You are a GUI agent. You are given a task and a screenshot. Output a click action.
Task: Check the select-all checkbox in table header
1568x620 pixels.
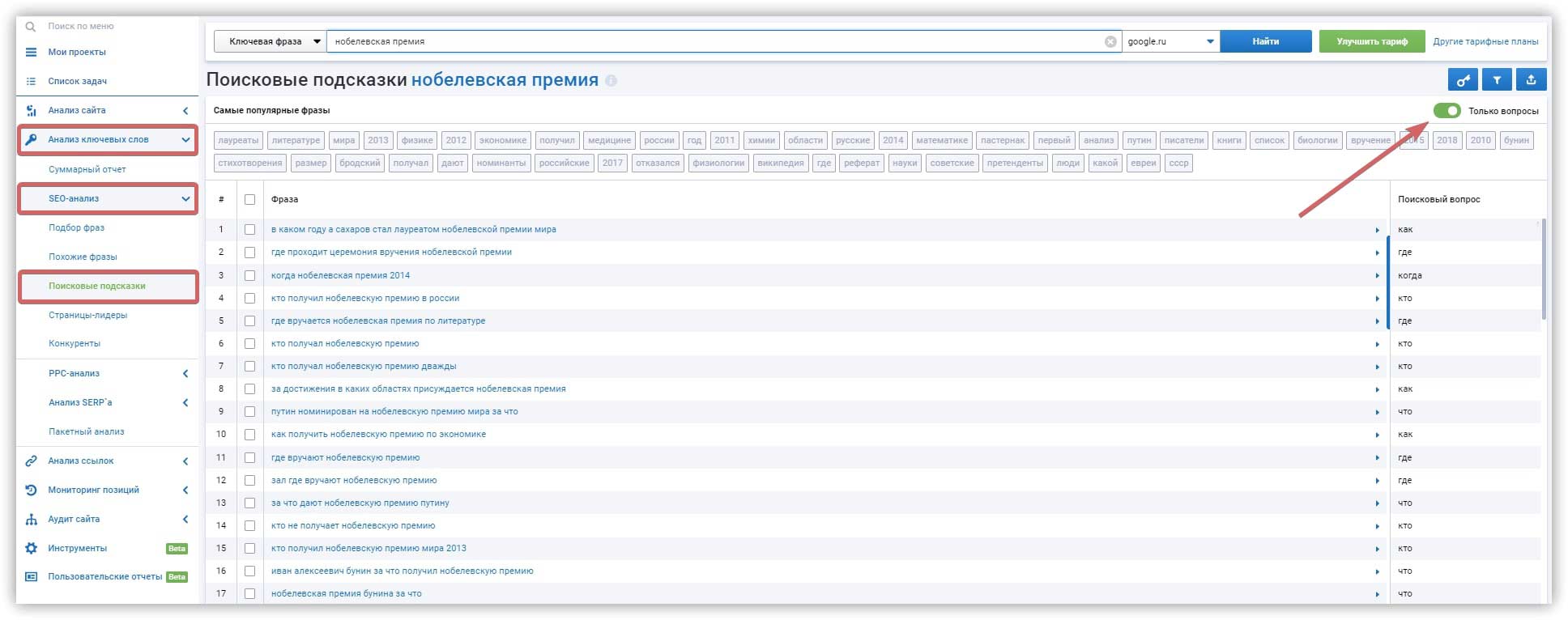pyautogui.click(x=249, y=199)
